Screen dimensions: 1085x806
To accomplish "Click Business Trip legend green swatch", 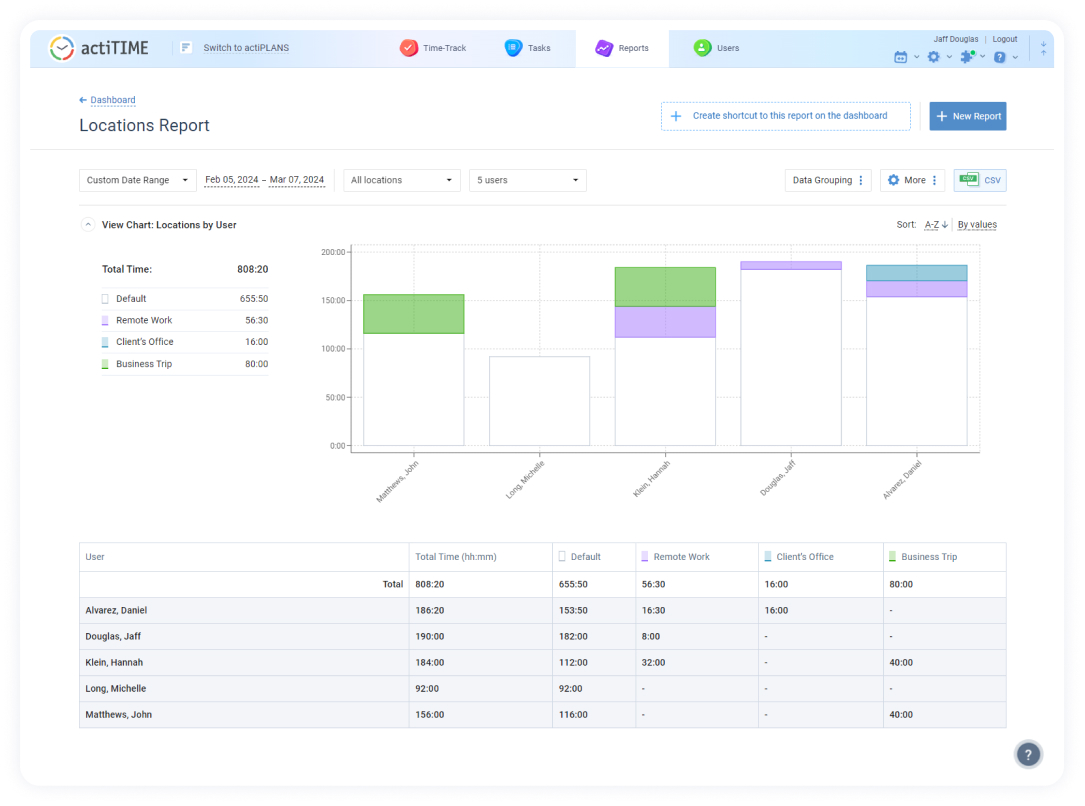I will tap(105, 364).
